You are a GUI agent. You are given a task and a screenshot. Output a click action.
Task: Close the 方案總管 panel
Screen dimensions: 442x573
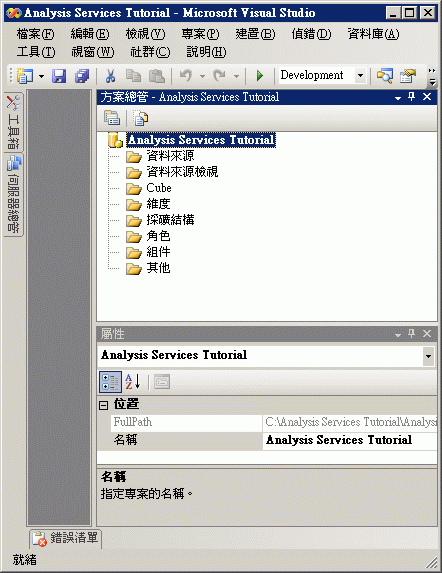click(427, 97)
